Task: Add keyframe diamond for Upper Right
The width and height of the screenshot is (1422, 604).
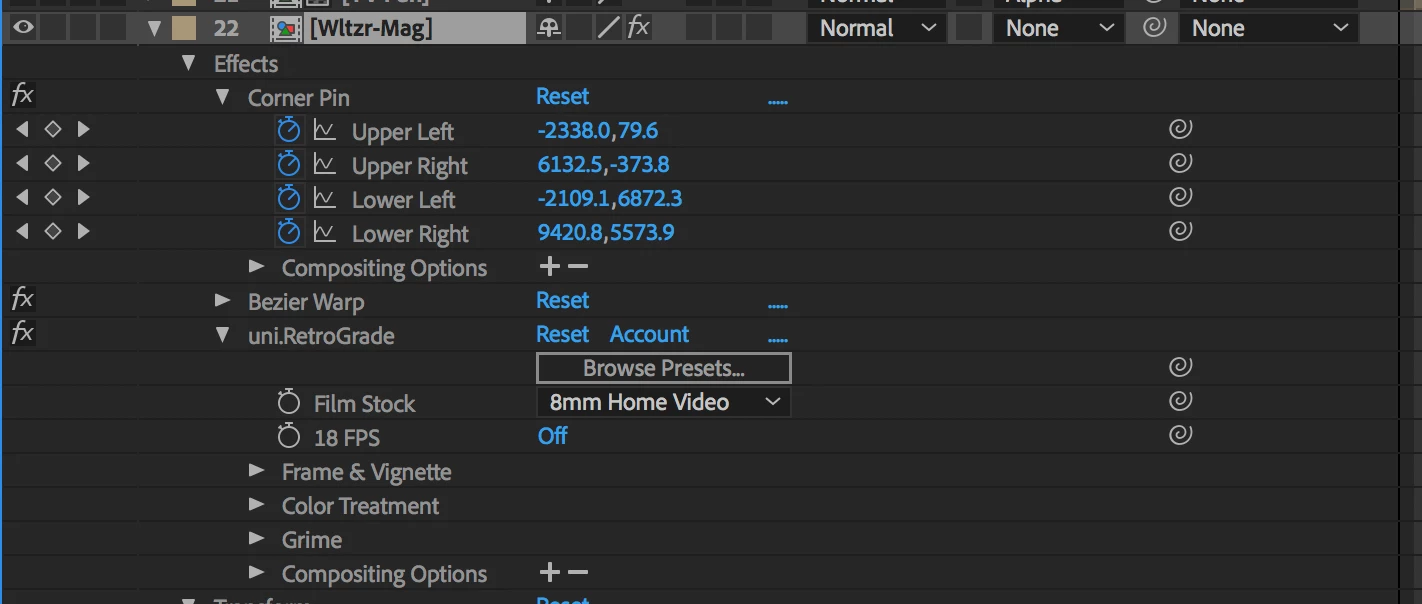Action: click(x=53, y=163)
